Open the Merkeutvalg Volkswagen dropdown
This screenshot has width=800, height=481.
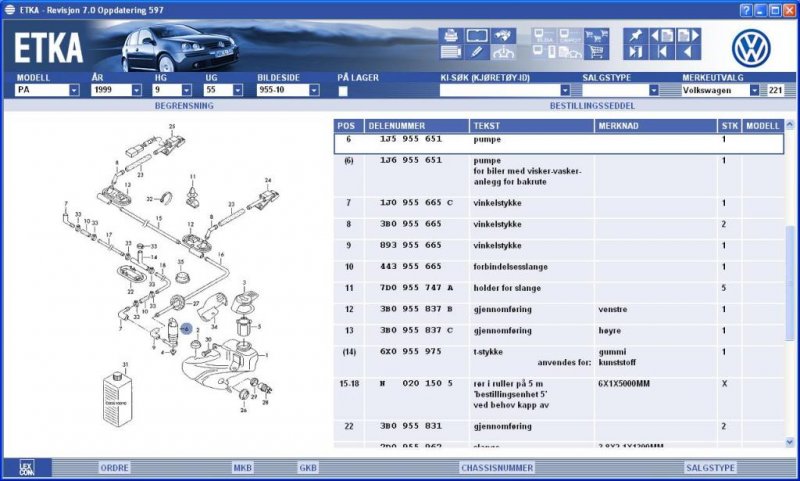coord(755,90)
